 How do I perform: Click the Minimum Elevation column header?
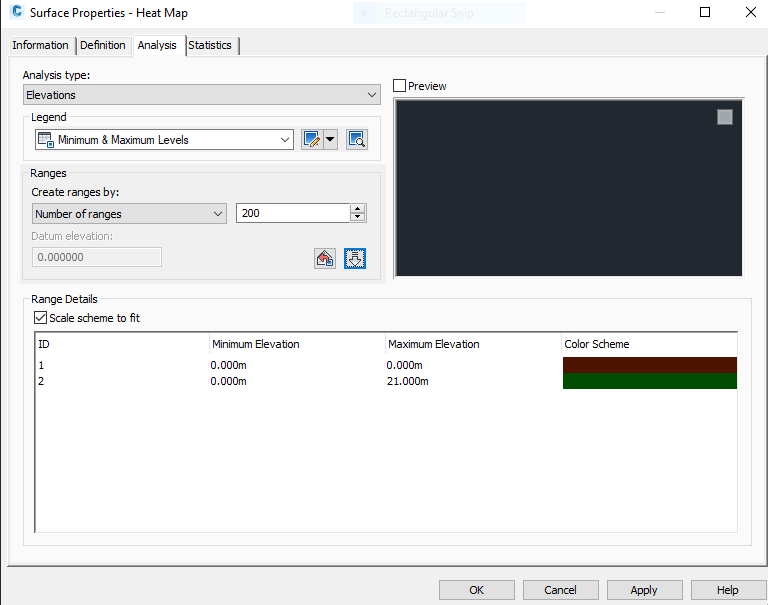click(x=297, y=344)
